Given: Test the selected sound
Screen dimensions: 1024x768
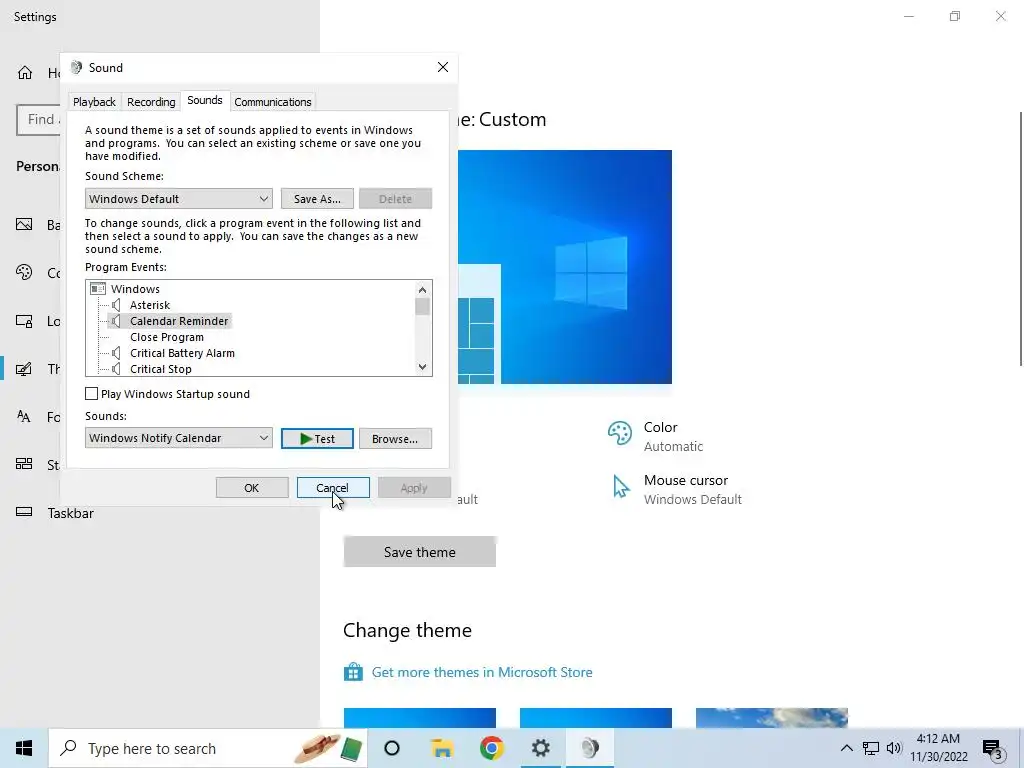Looking at the screenshot, I should (x=317, y=439).
